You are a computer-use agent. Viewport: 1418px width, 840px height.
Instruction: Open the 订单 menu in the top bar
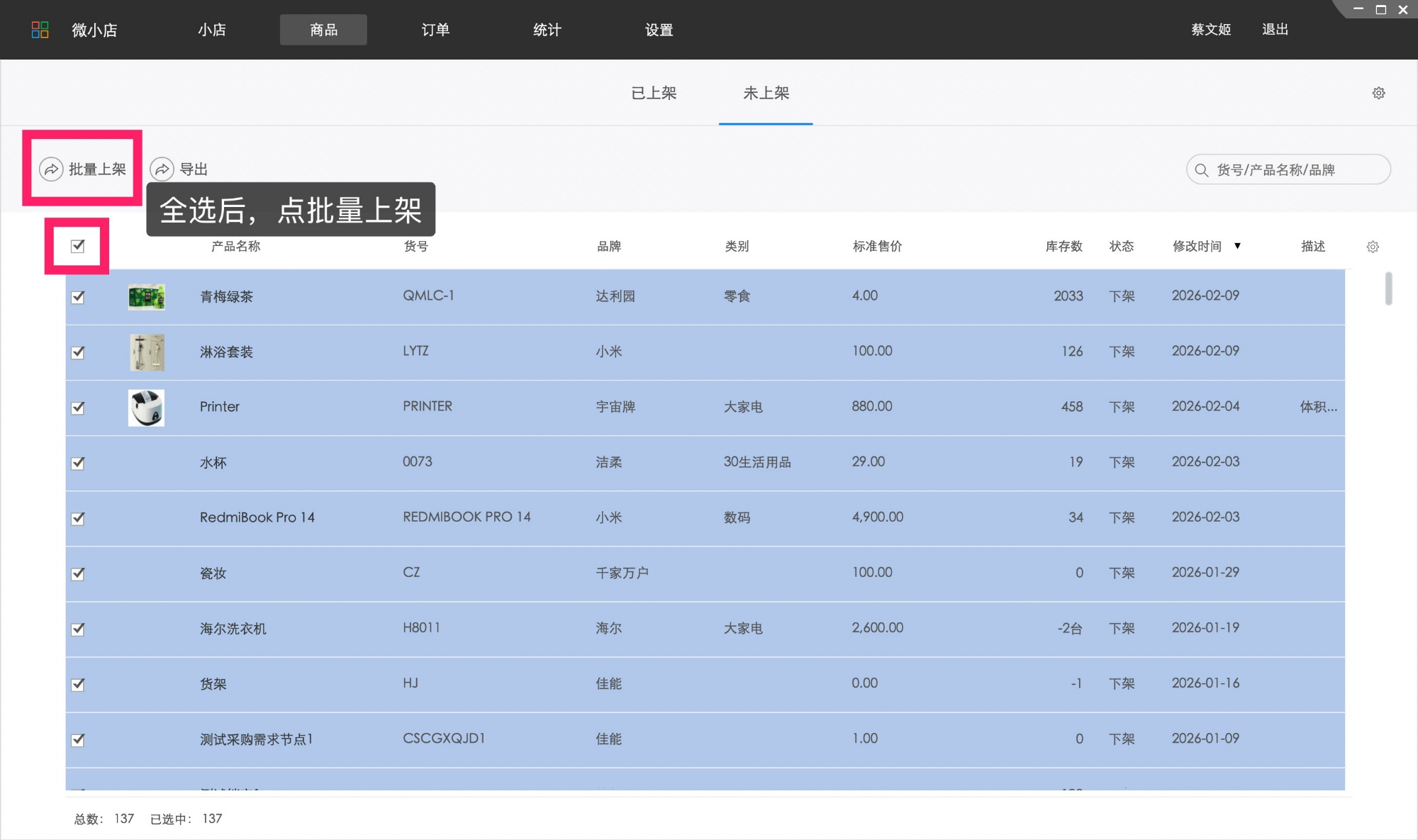[x=435, y=30]
